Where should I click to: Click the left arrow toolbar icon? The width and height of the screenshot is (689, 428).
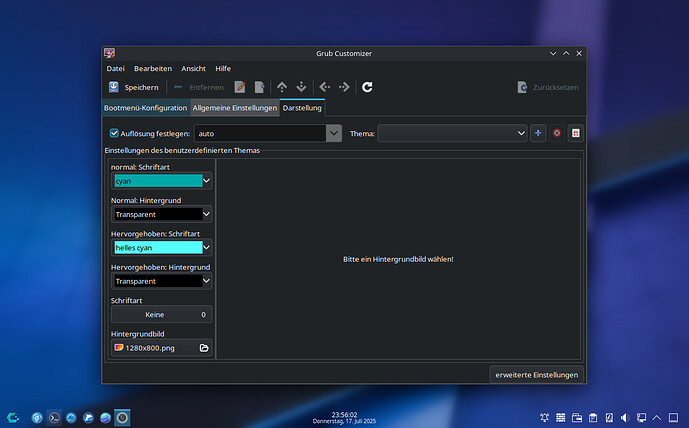tap(325, 87)
